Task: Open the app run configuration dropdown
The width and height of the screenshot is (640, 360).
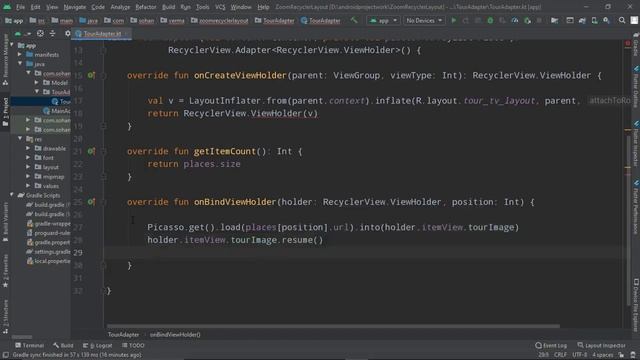Action: [x=383, y=20]
